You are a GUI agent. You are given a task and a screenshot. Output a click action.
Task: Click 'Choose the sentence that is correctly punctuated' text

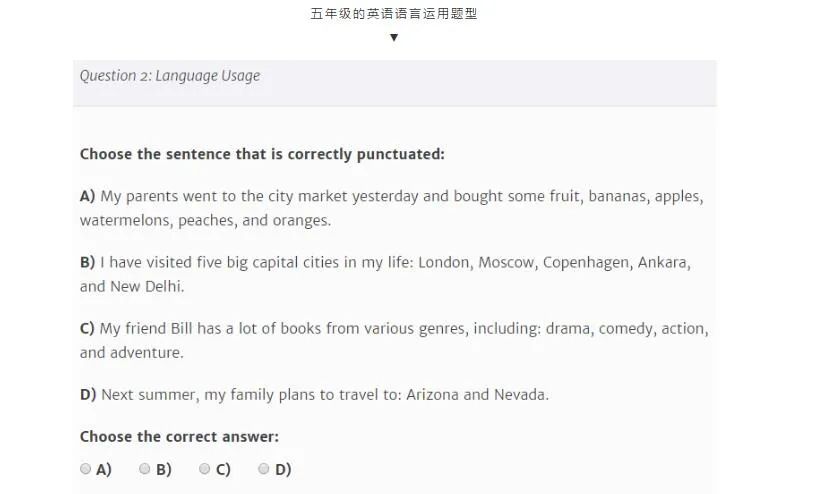pos(262,154)
